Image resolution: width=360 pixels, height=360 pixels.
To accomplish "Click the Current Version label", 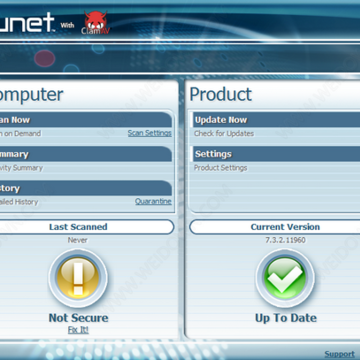I will pyautogui.click(x=285, y=227).
